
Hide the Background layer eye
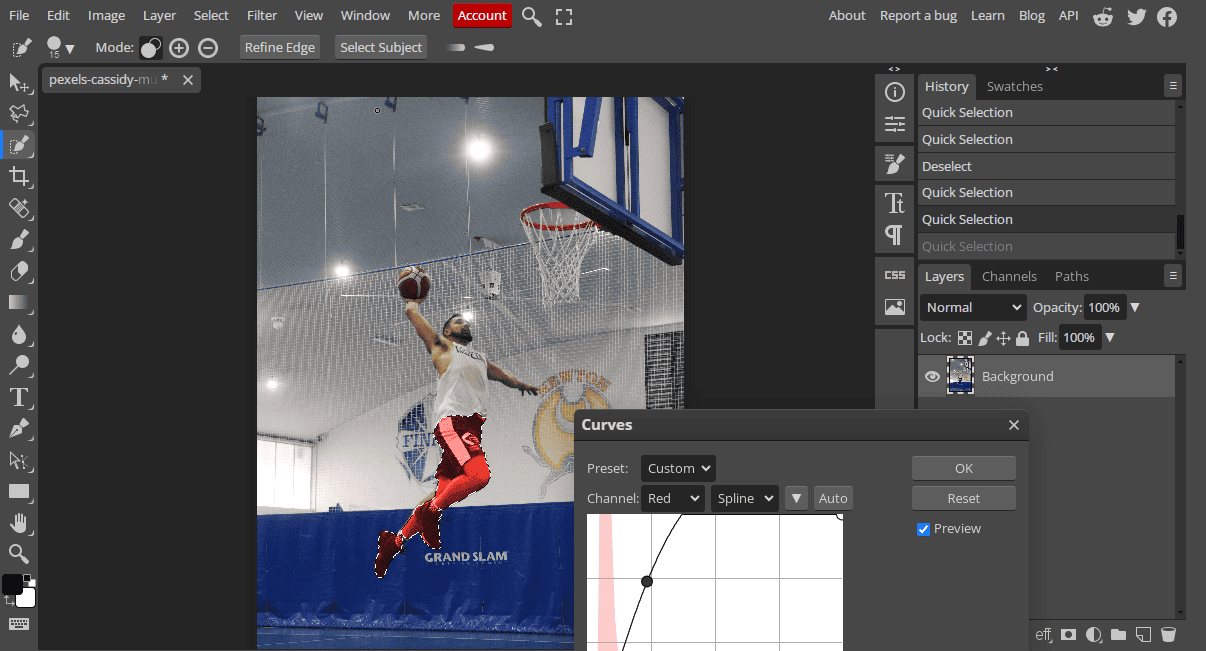[x=932, y=377]
